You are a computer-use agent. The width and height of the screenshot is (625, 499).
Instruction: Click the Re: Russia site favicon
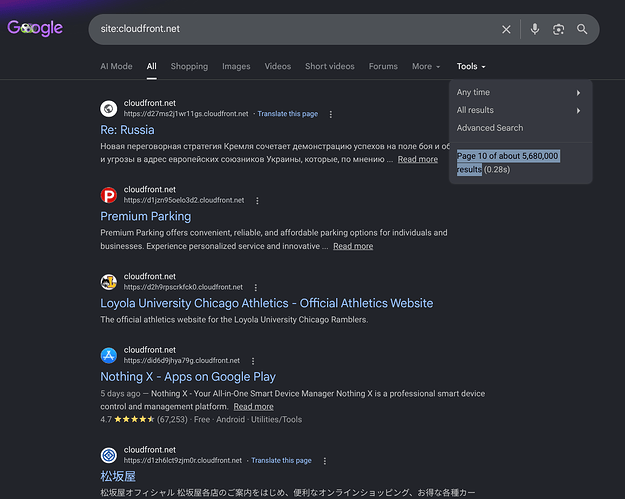[x=108, y=108]
